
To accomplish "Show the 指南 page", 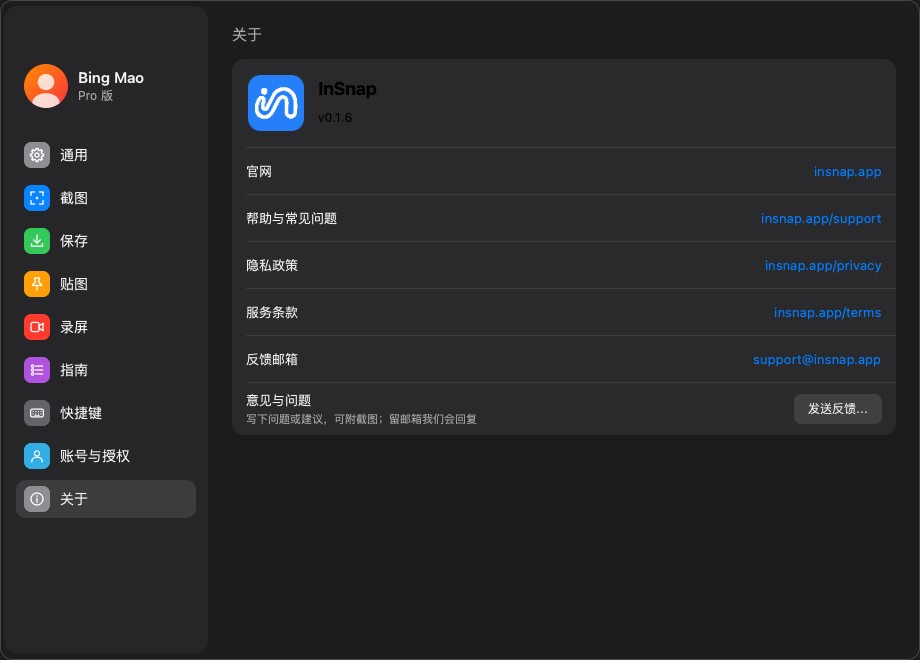I will point(106,370).
